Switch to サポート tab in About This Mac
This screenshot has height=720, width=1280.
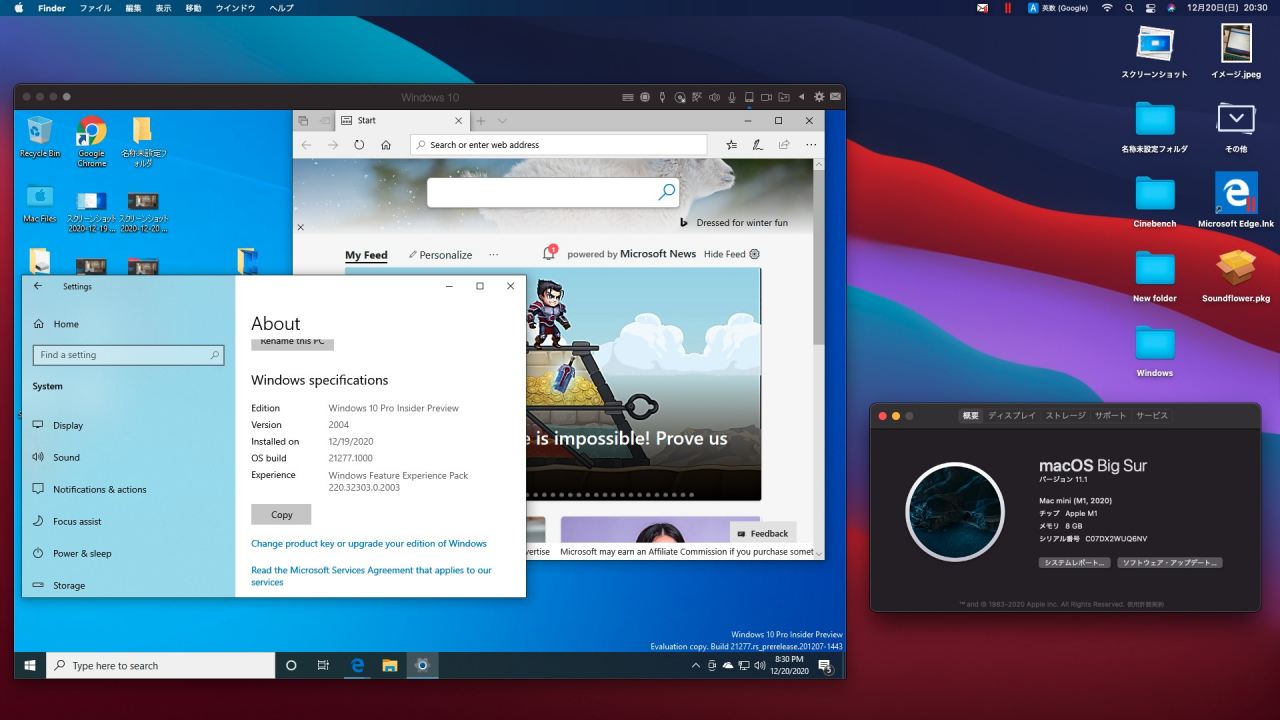[x=1110, y=415]
